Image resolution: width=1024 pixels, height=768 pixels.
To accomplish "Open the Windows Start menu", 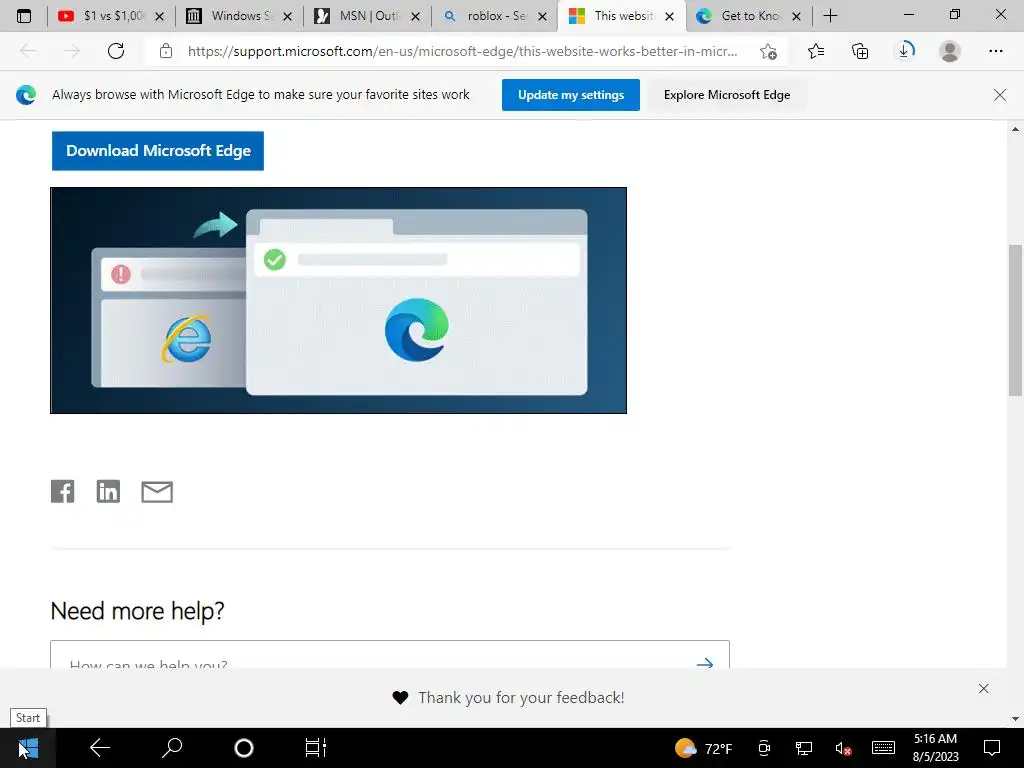I will coord(28,748).
